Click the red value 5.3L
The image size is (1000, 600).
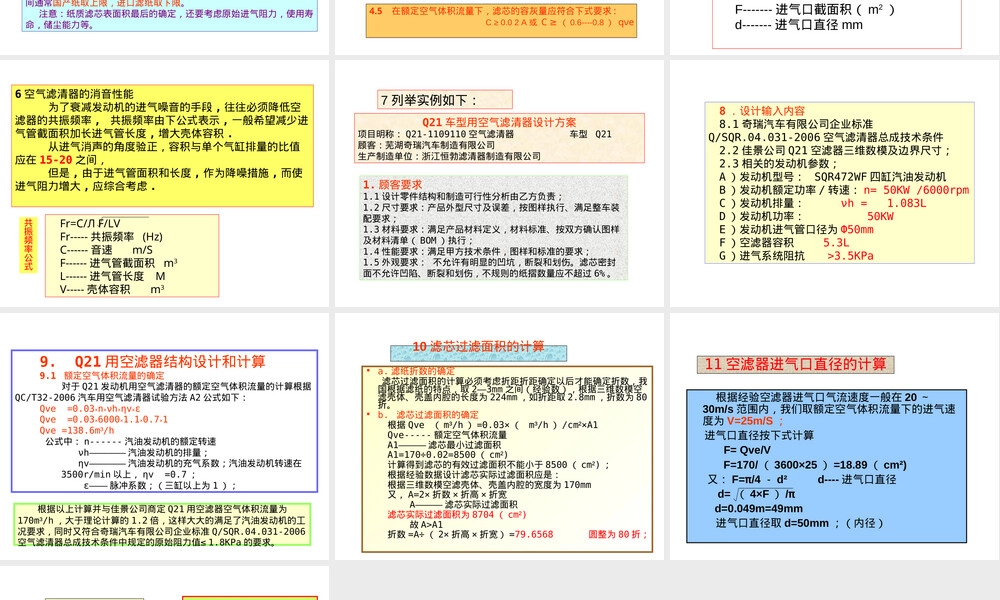[836, 243]
